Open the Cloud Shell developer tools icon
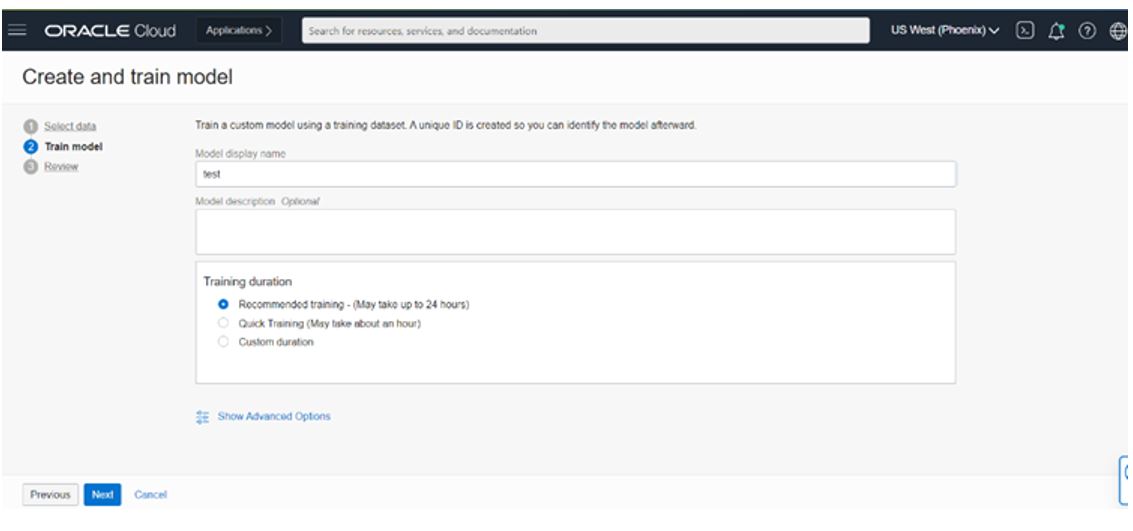 (1024, 30)
